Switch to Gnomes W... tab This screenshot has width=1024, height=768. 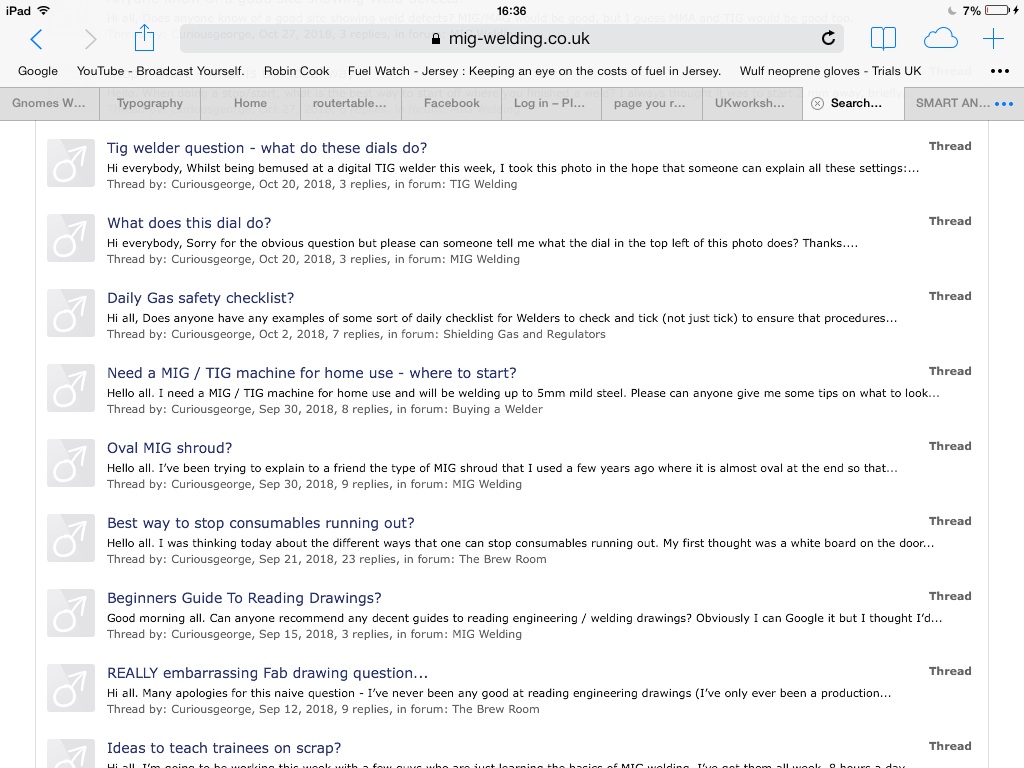[49, 103]
